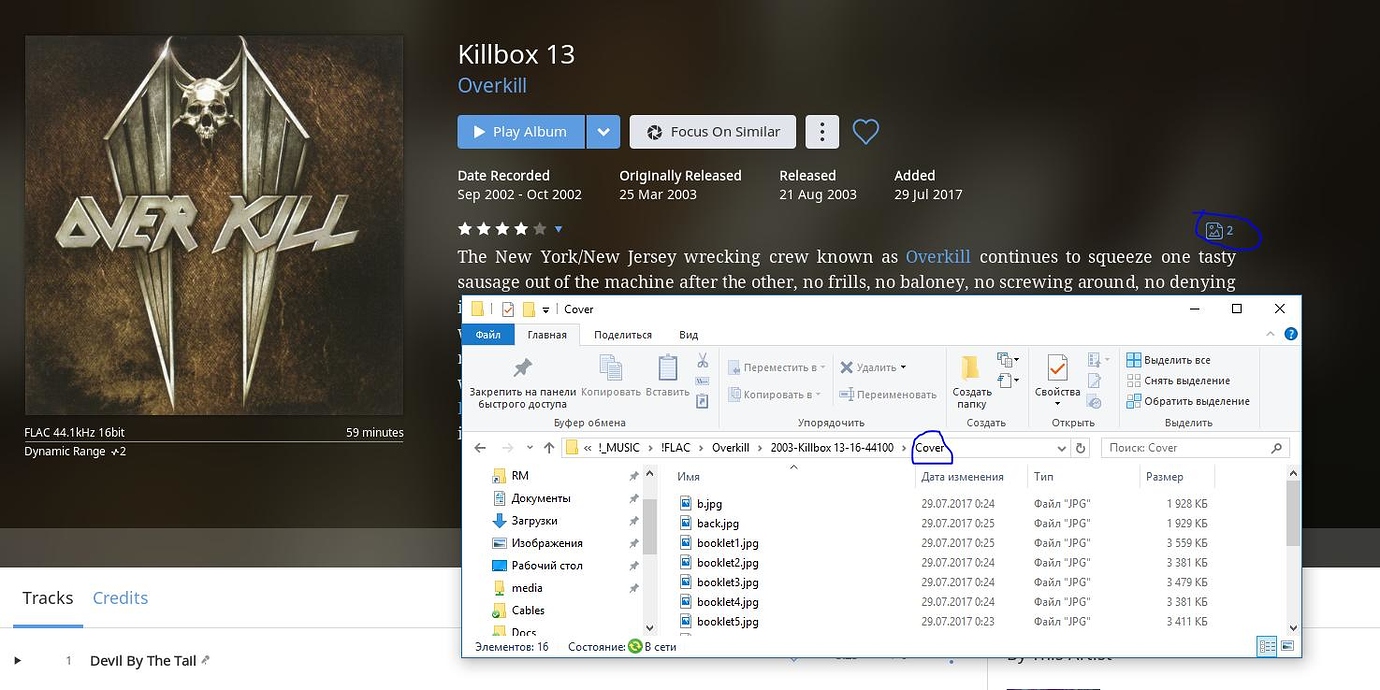The width and height of the screenshot is (1380, 690).
Task: Open Вид ribbon tab in Explorer
Action: coord(689,335)
